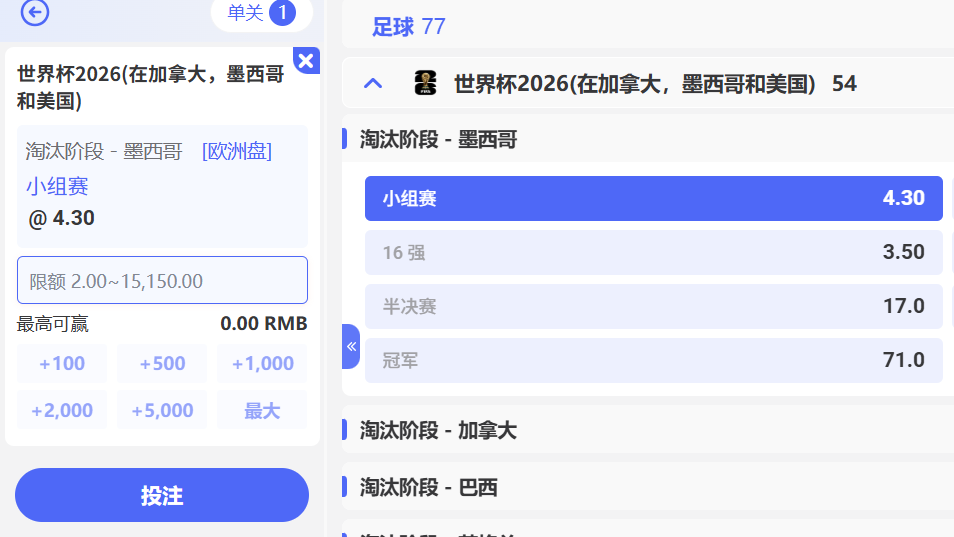Click the @ 4.30 odds in bet slip
Screen dimensions: 954x537
point(61,218)
